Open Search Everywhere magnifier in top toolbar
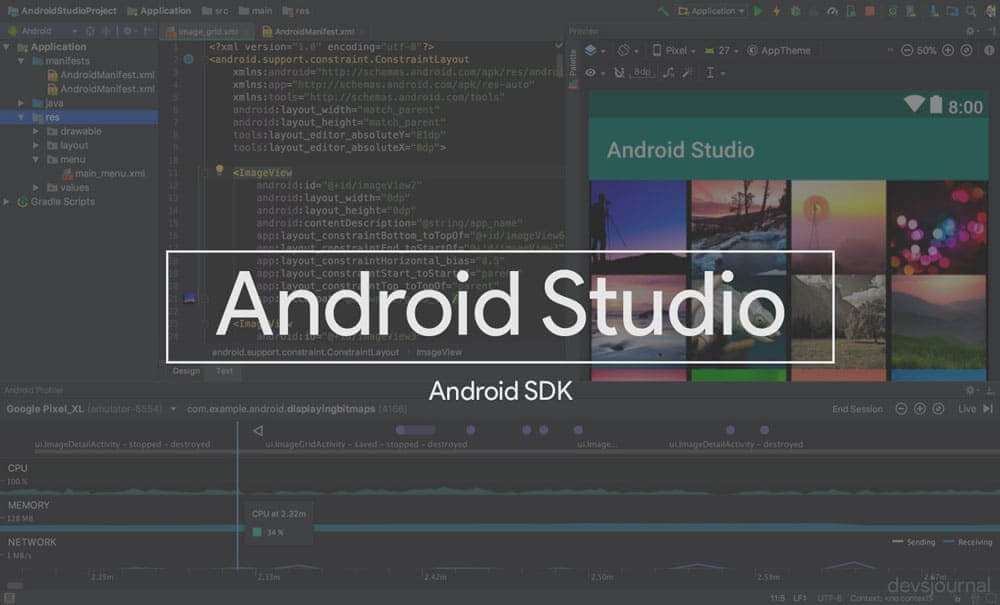1000x605 pixels. tap(971, 11)
